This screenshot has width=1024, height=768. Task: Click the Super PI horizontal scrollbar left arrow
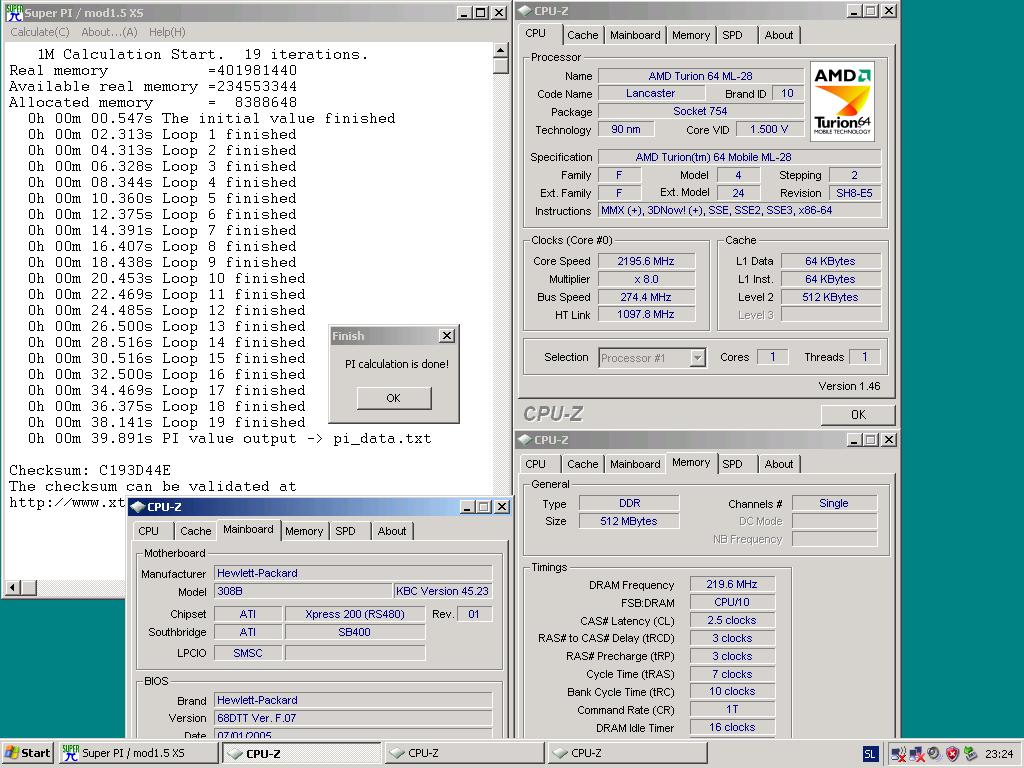(12, 588)
